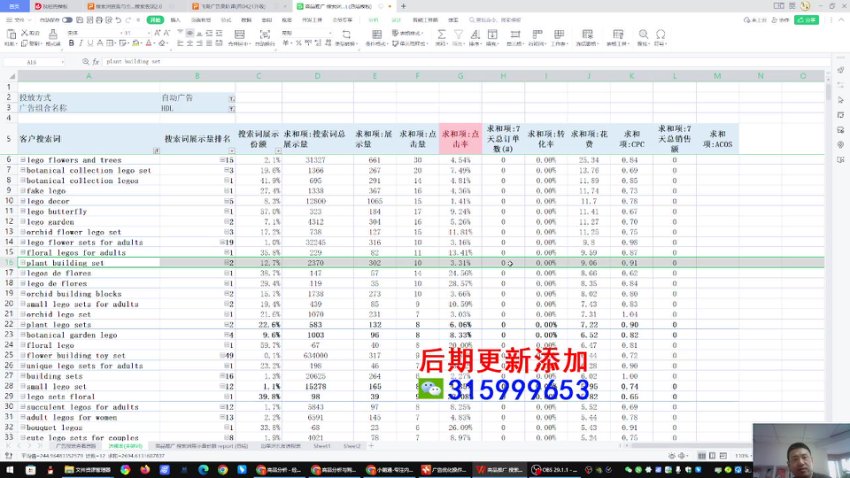850x478 pixels.
Task: Click the Name Box showing cell reference
Action: click(x=40, y=61)
